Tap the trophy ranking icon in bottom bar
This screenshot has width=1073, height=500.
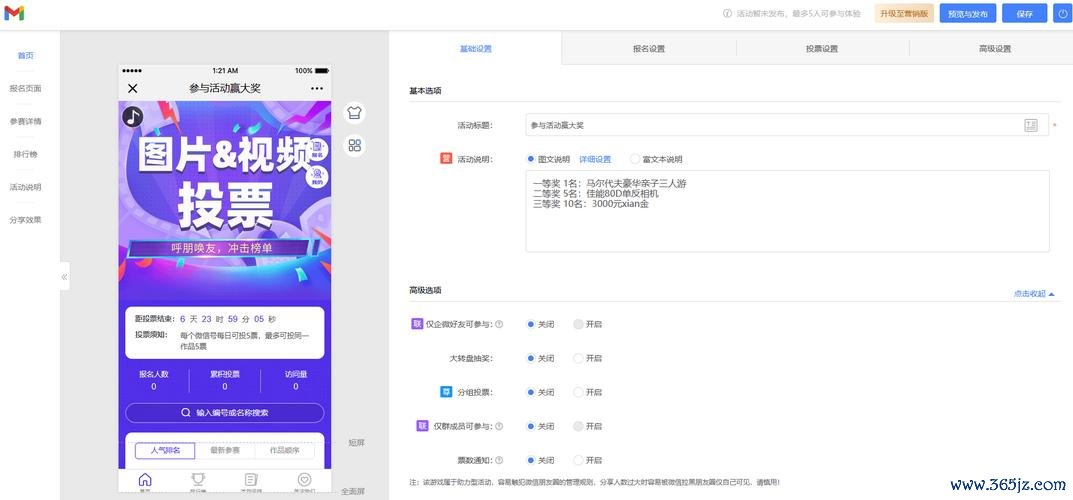point(198,481)
